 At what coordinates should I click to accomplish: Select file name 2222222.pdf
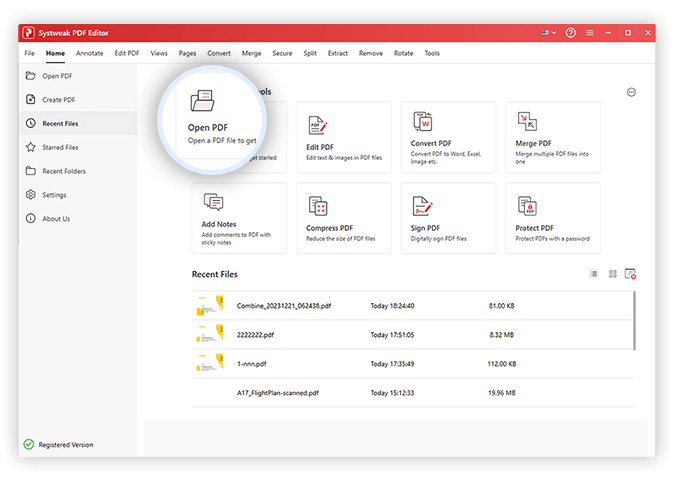(255, 335)
